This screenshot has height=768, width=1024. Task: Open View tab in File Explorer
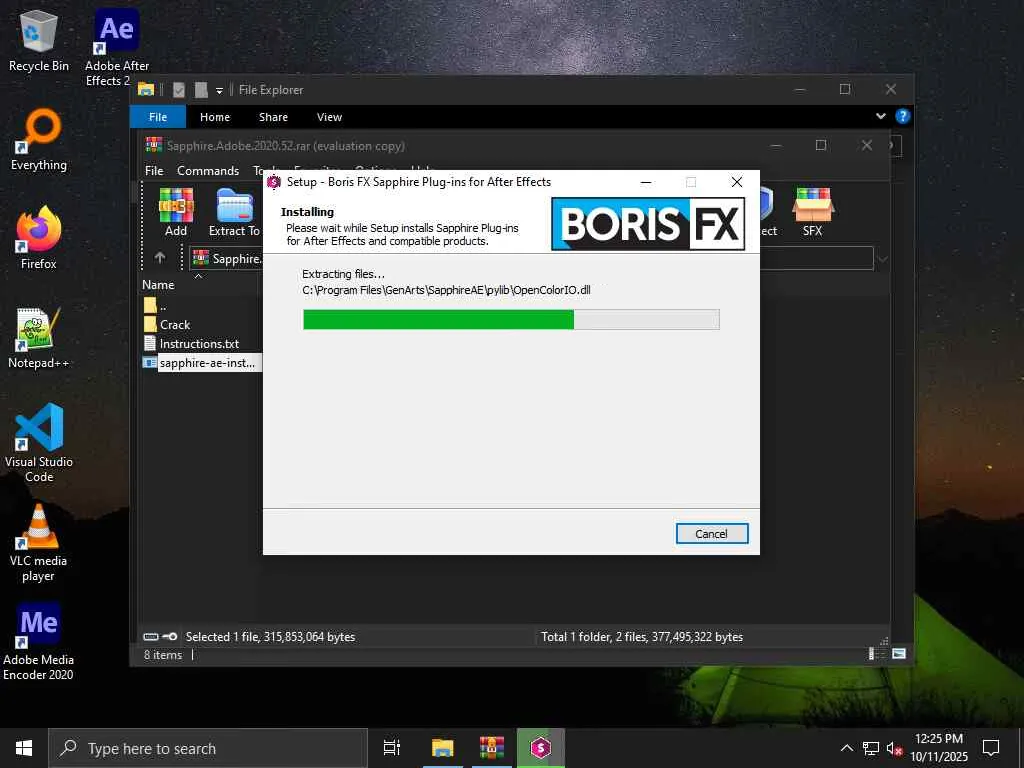(x=329, y=117)
